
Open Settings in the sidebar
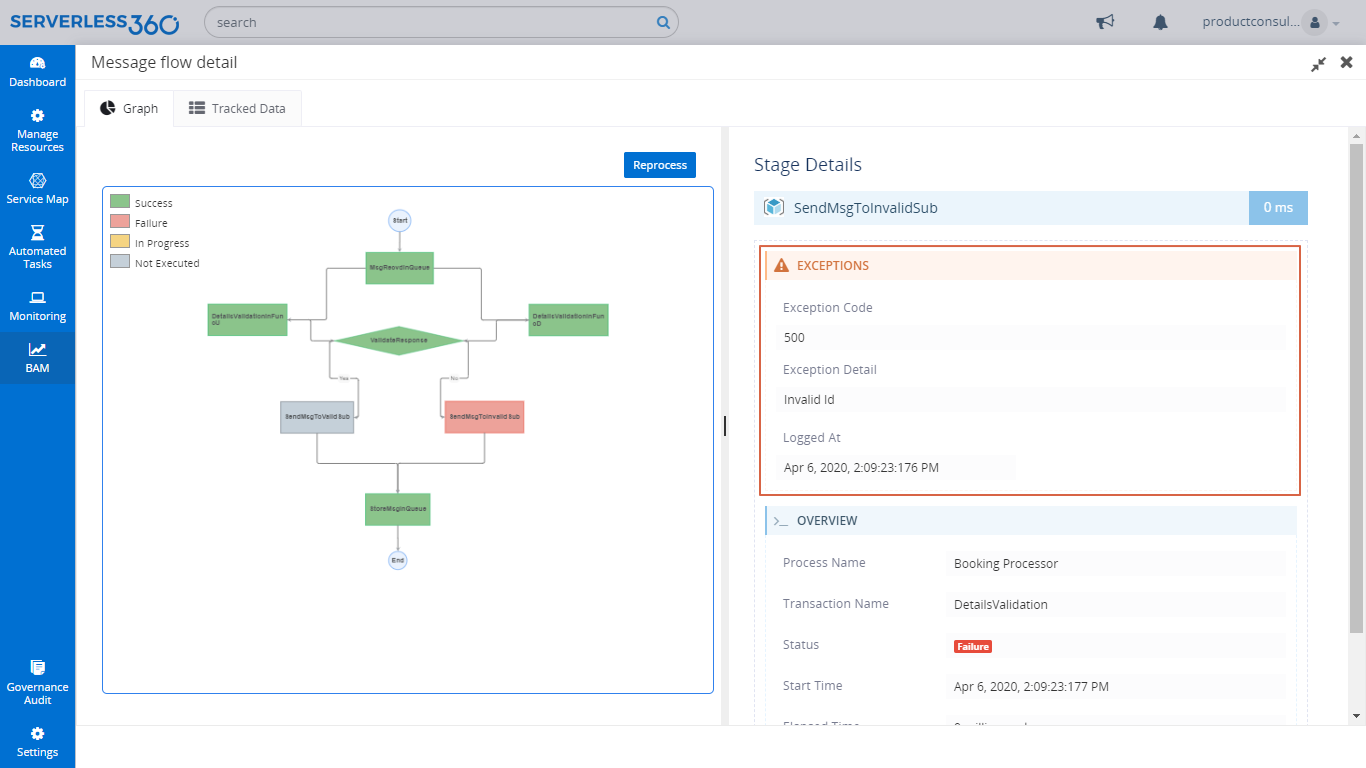37,741
